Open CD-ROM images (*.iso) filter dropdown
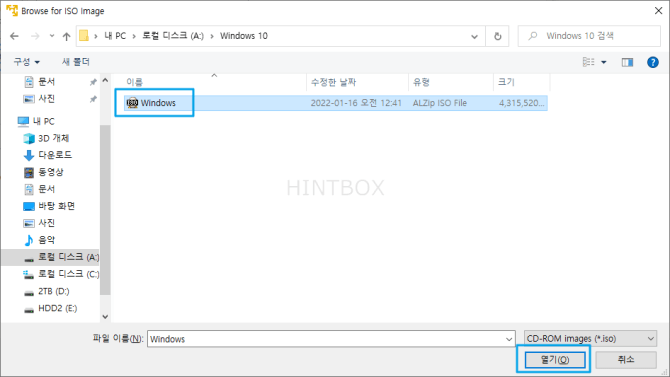 tap(591, 339)
